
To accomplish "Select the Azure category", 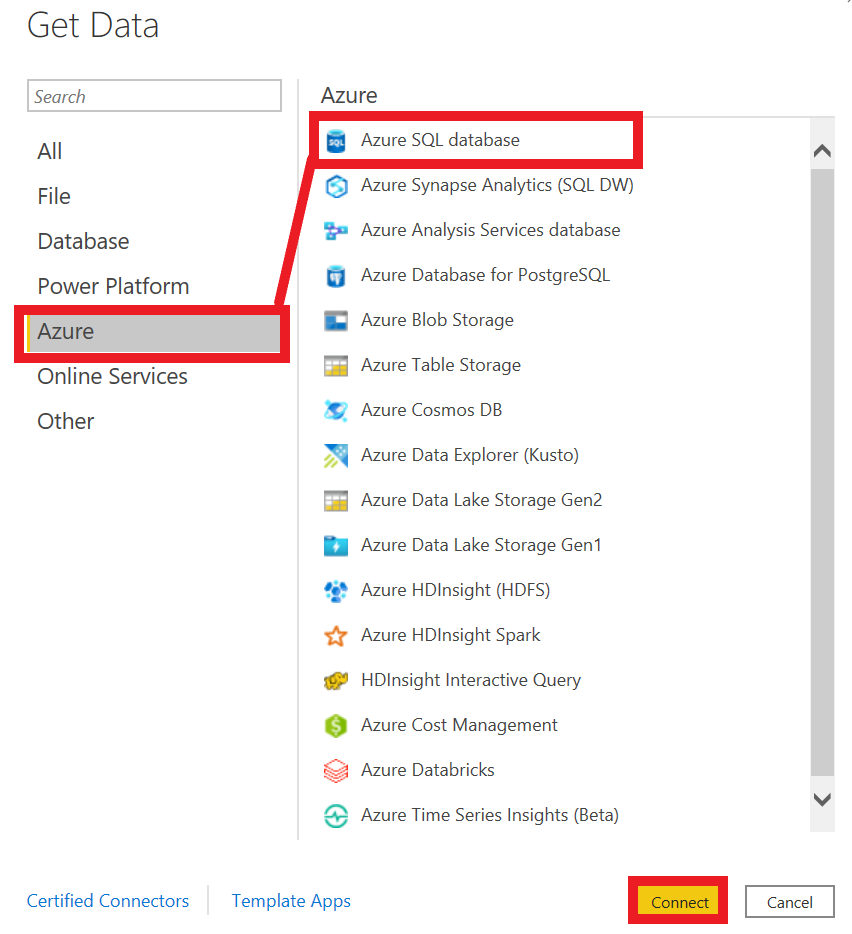I will [x=153, y=332].
